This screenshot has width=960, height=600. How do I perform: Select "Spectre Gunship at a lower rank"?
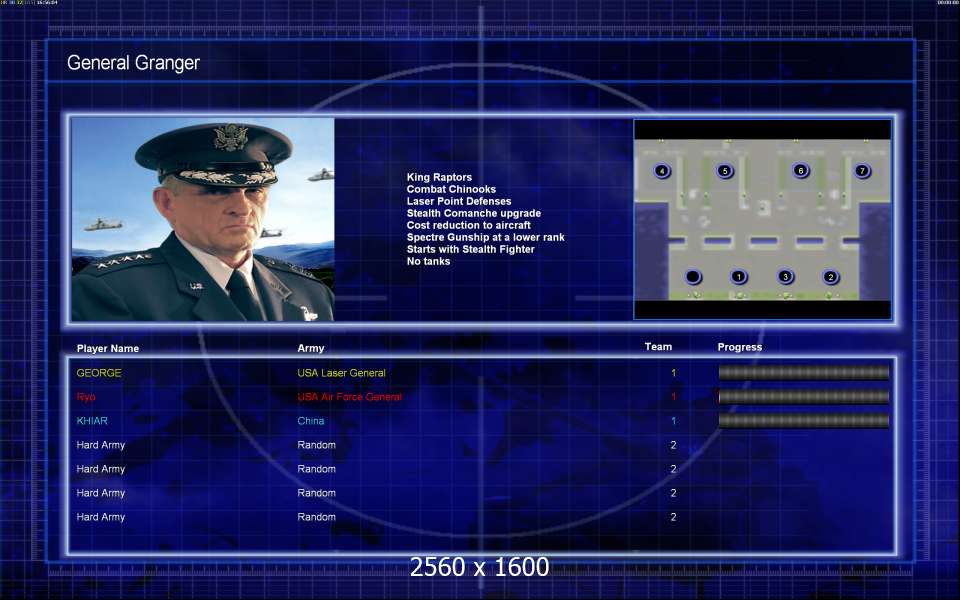(x=486, y=237)
